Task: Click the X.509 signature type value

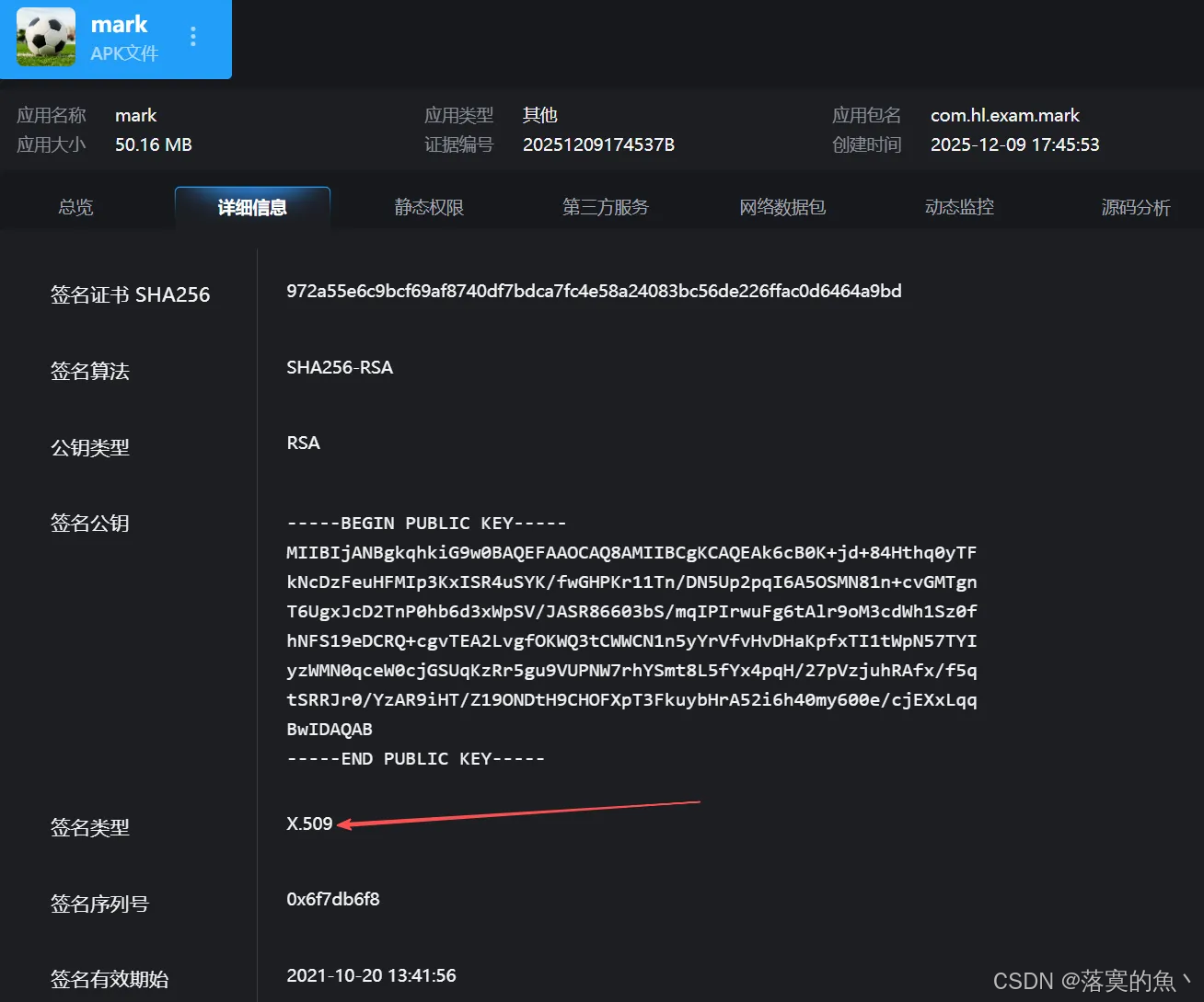Action: [x=309, y=823]
